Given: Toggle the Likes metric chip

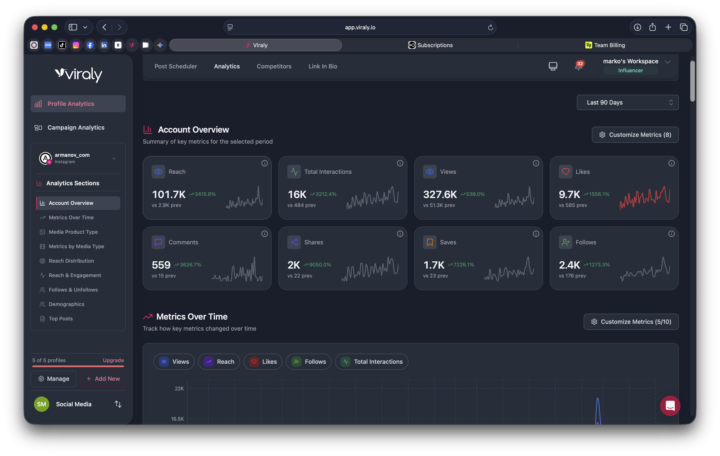Looking at the screenshot, I should click(263, 361).
